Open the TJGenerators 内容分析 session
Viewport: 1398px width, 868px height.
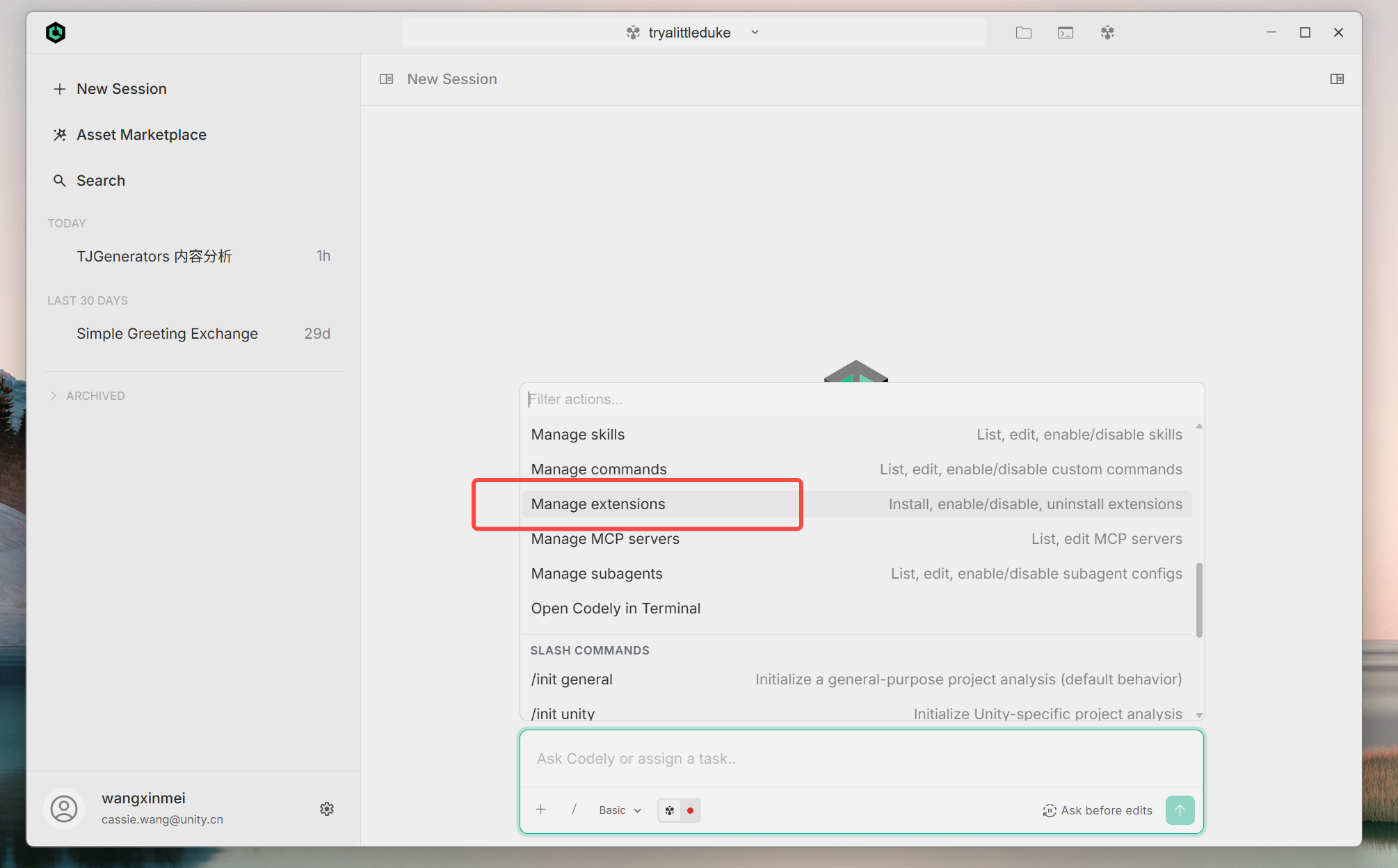tap(193, 256)
